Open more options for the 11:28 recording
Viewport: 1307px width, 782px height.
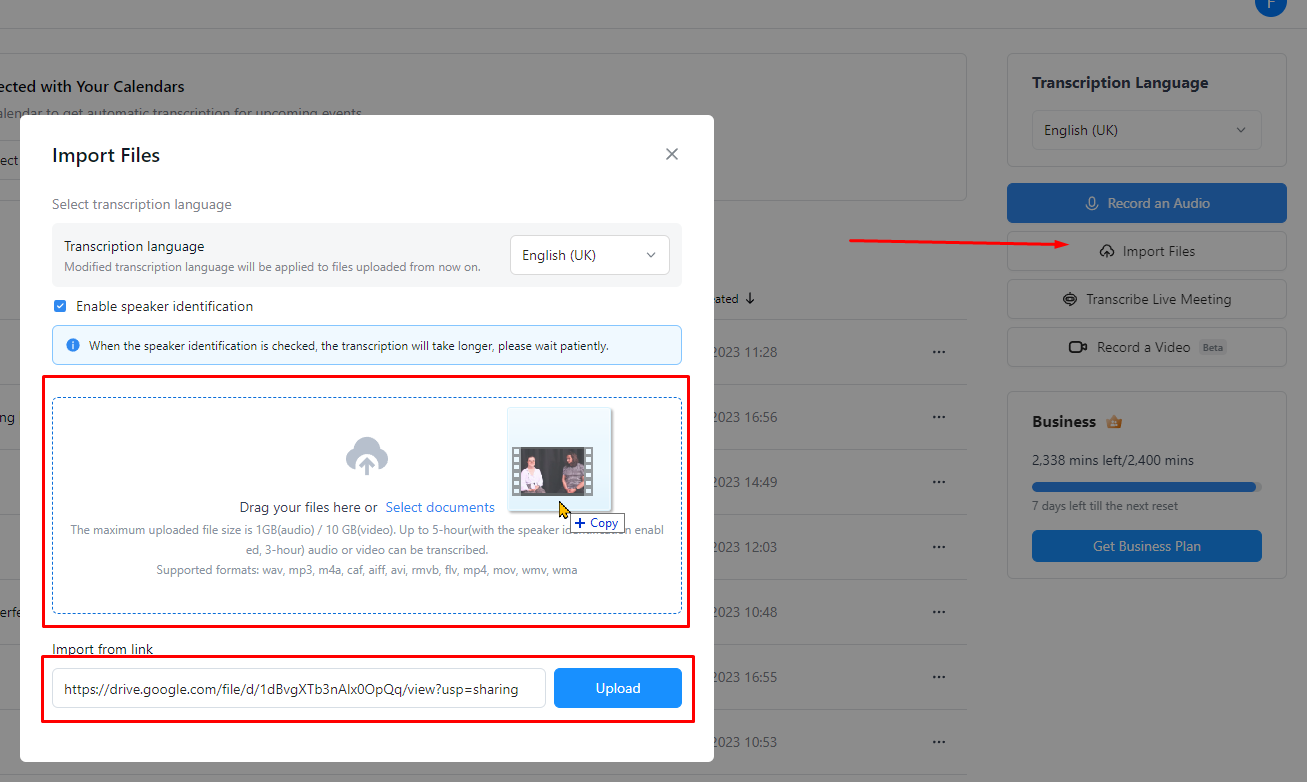pyautogui.click(x=938, y=352)
